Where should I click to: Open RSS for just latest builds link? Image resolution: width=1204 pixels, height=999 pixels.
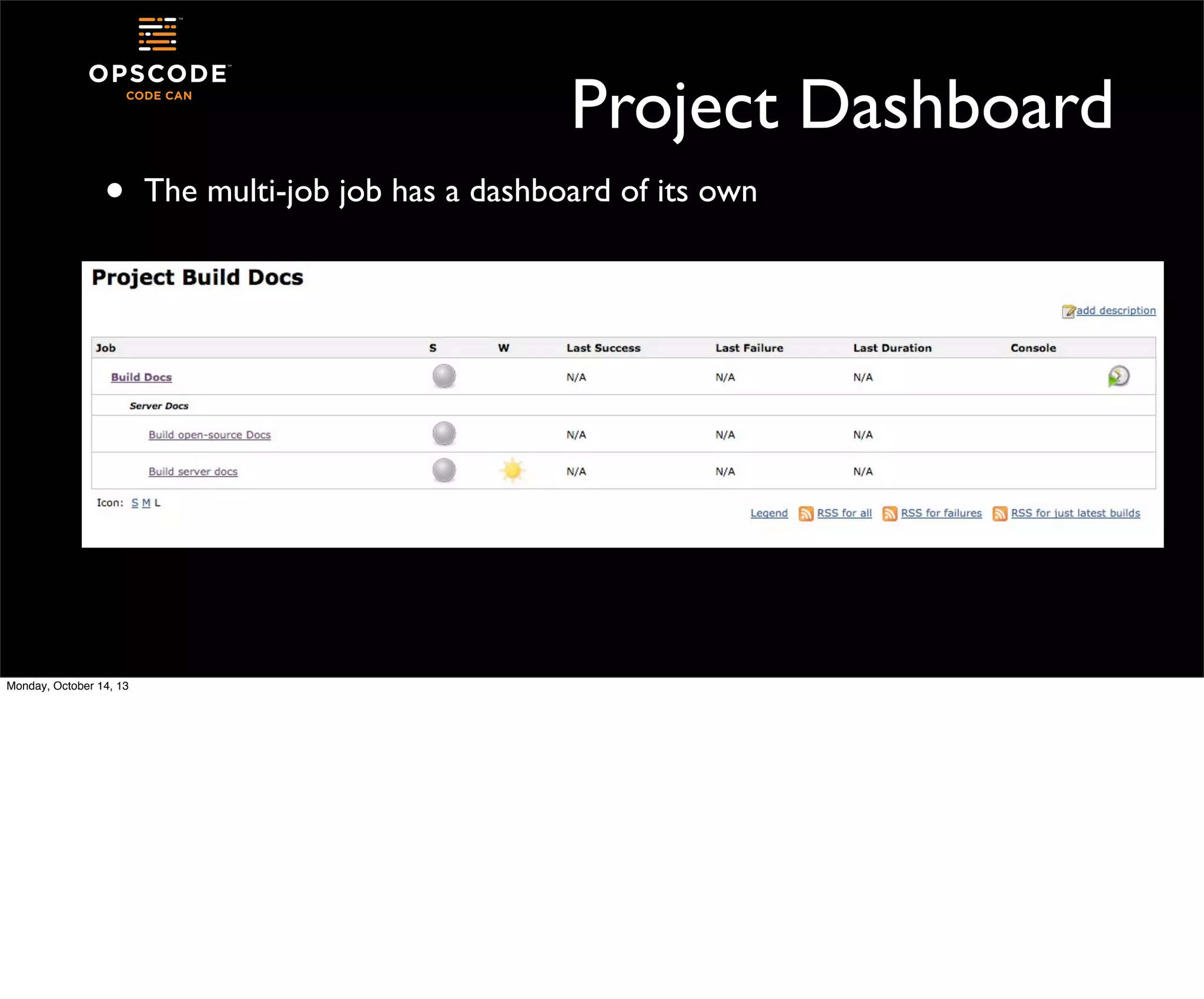[1075, 513]
